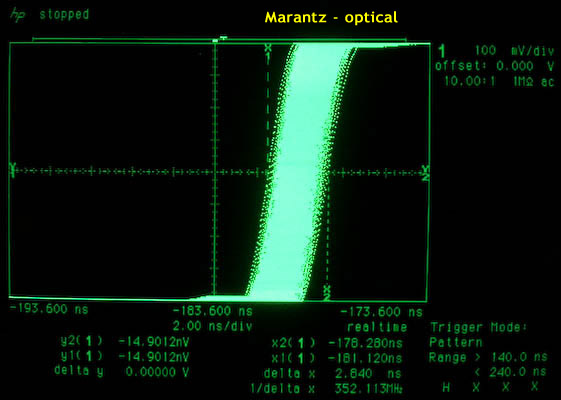The width and height of the screenshot is (561, 400).
Task: Click the HP logo in the corner
Action: [18, 16]
